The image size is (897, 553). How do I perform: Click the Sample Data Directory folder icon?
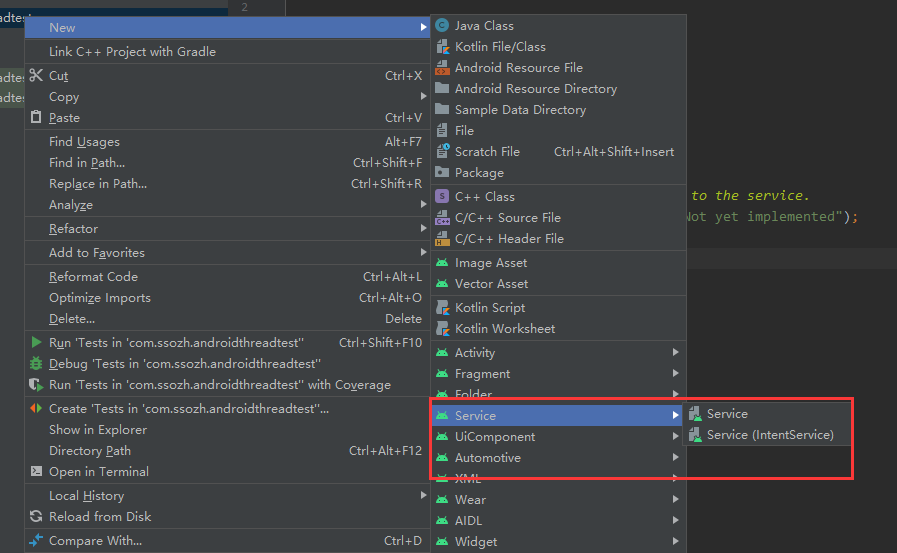442,109
